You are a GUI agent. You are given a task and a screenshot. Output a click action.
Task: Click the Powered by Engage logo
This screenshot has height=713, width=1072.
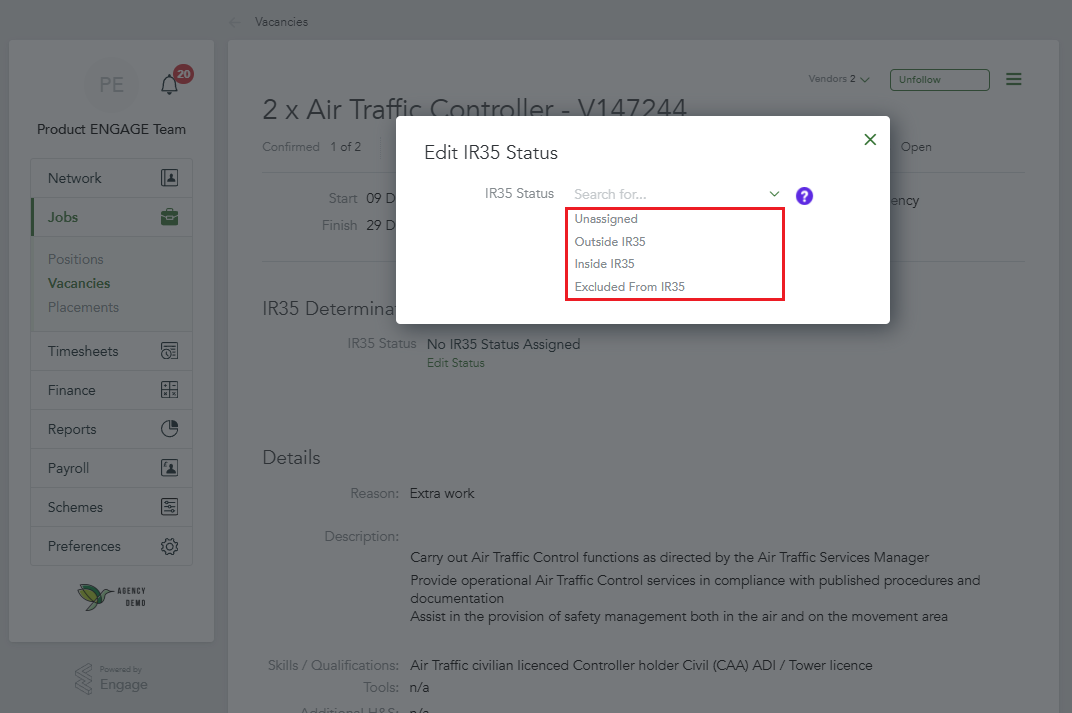(x=111, y=678)
